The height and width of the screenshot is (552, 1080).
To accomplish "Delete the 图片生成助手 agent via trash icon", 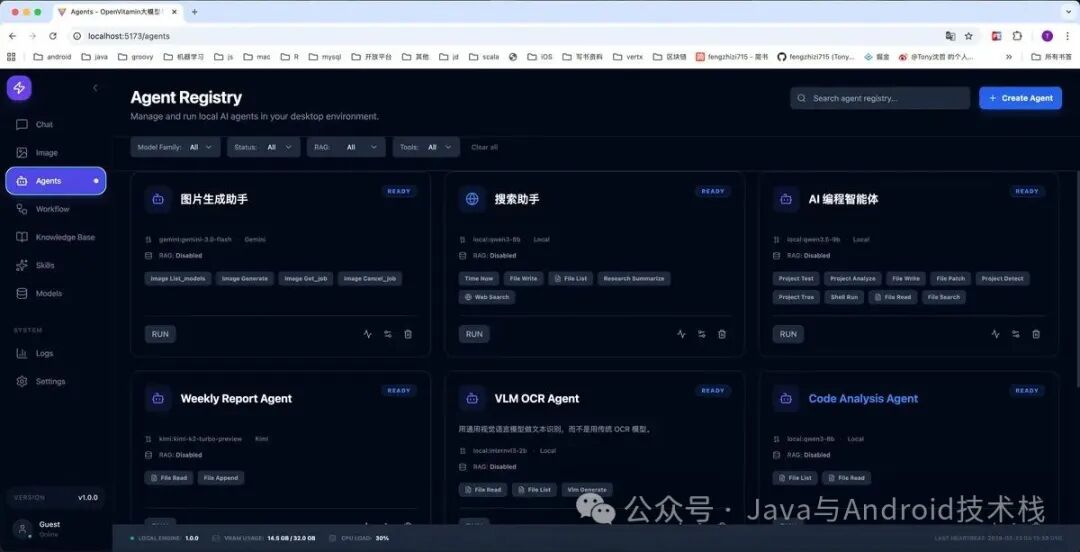I will tap(408, 334).
